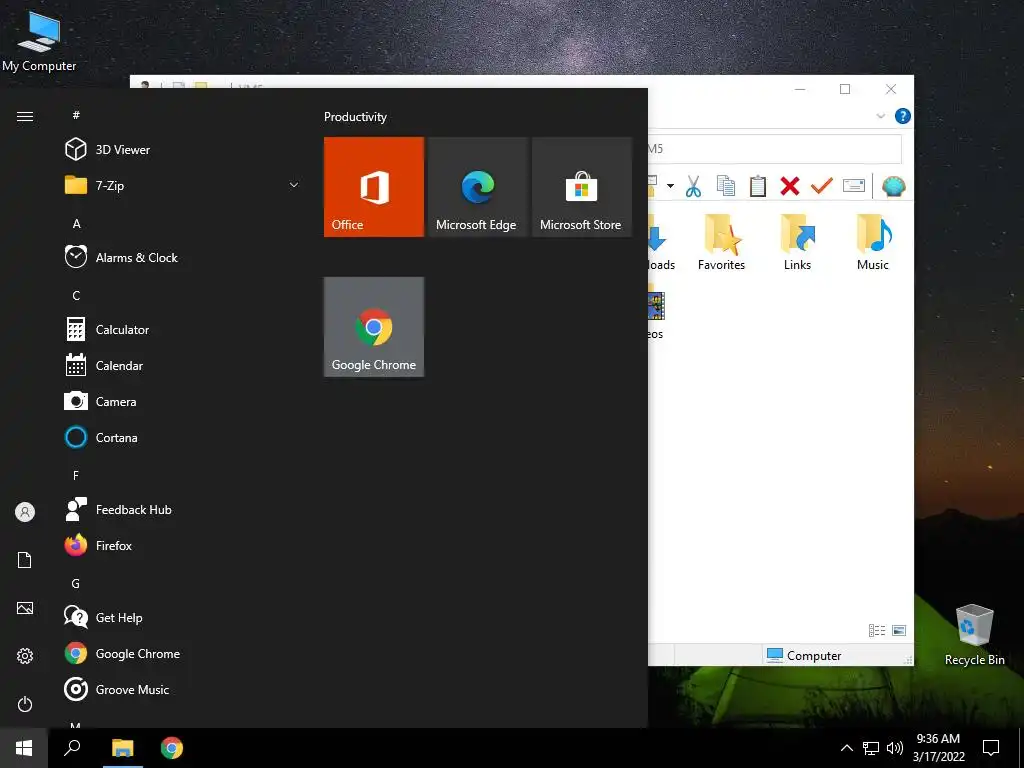This screenshot has height=768, width=1024.
Task: Switch to details view in file window
Action: coord(877,630)
